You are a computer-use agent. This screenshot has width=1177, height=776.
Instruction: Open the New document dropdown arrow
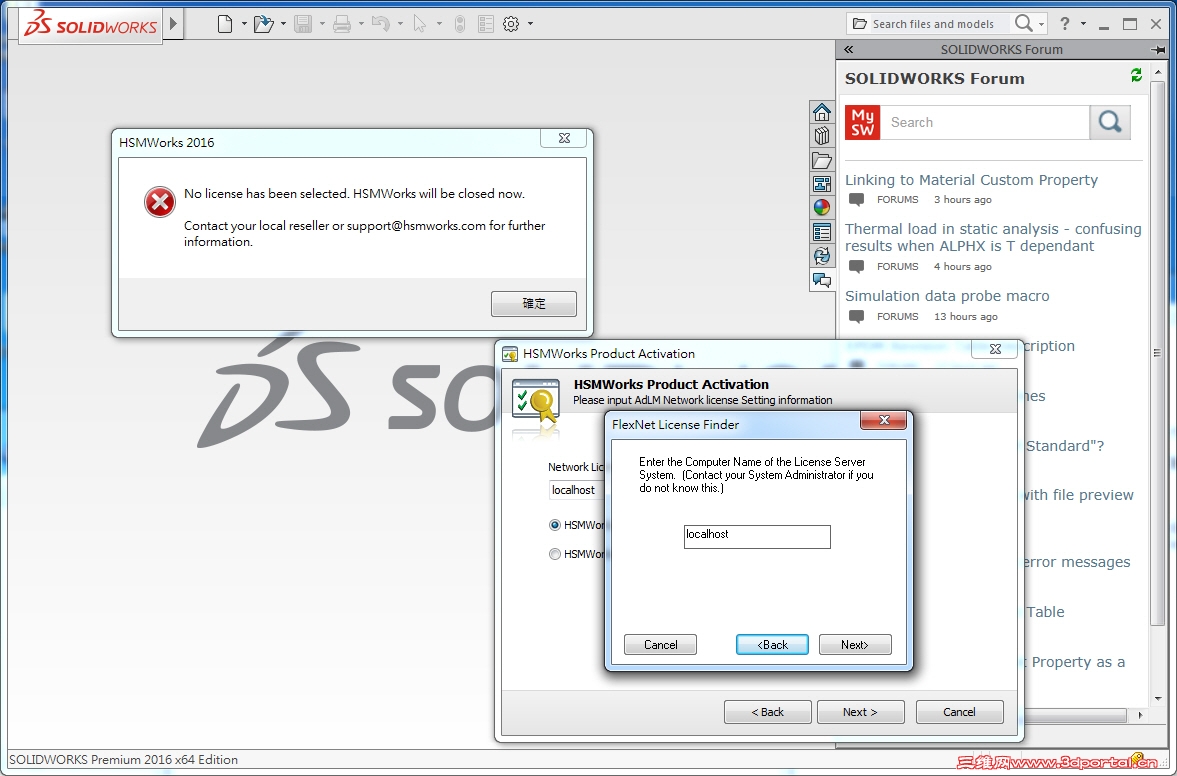tap(244, 24)
